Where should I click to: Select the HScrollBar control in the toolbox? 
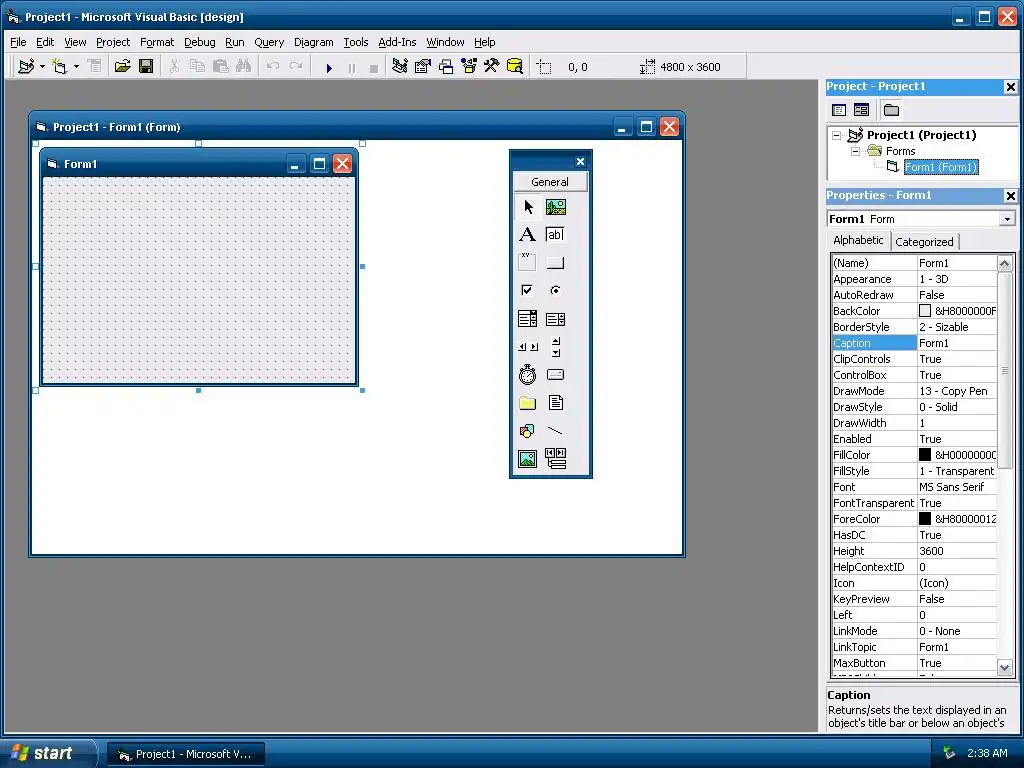coord(528,347)
